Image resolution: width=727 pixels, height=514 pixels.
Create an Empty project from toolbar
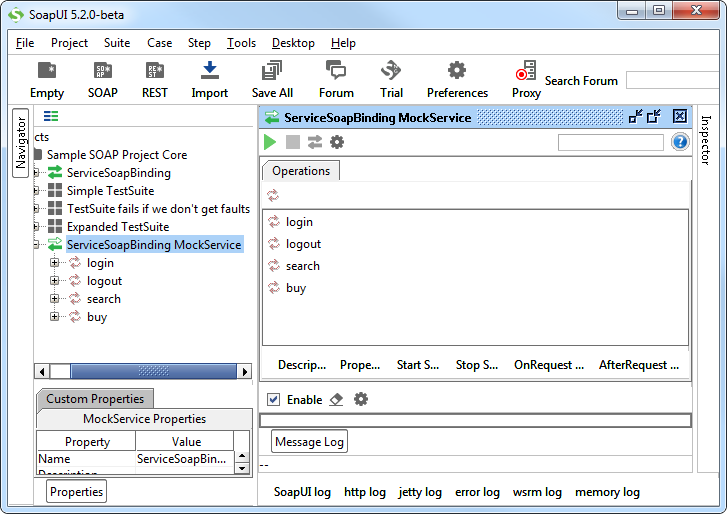pos(47,80)
